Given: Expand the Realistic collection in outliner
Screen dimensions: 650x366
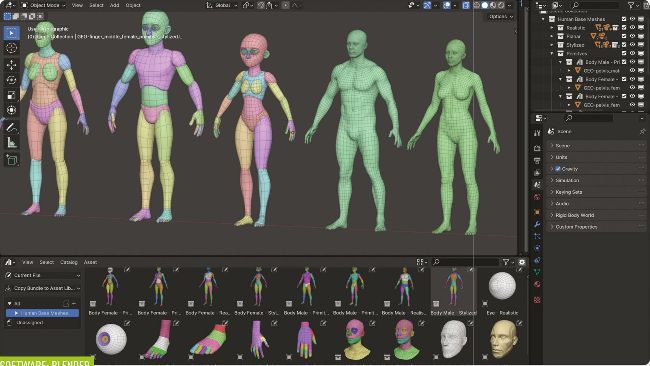Looking at the screenshot, I should coord(552,28).
